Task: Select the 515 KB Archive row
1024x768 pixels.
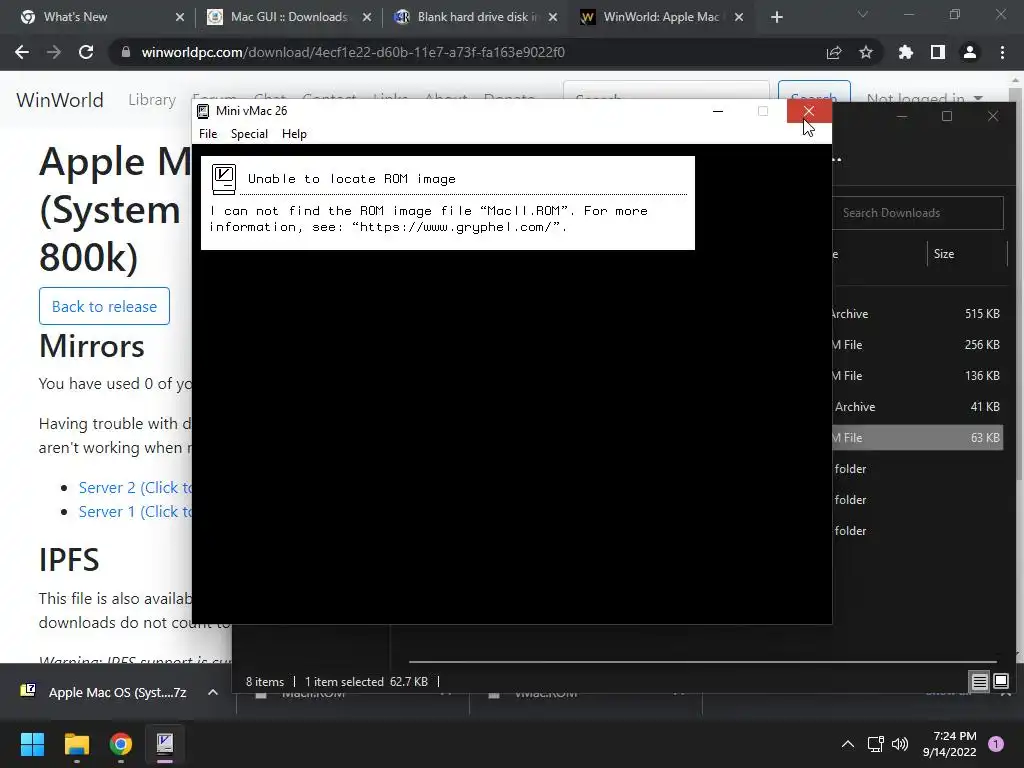Action: 918,314
